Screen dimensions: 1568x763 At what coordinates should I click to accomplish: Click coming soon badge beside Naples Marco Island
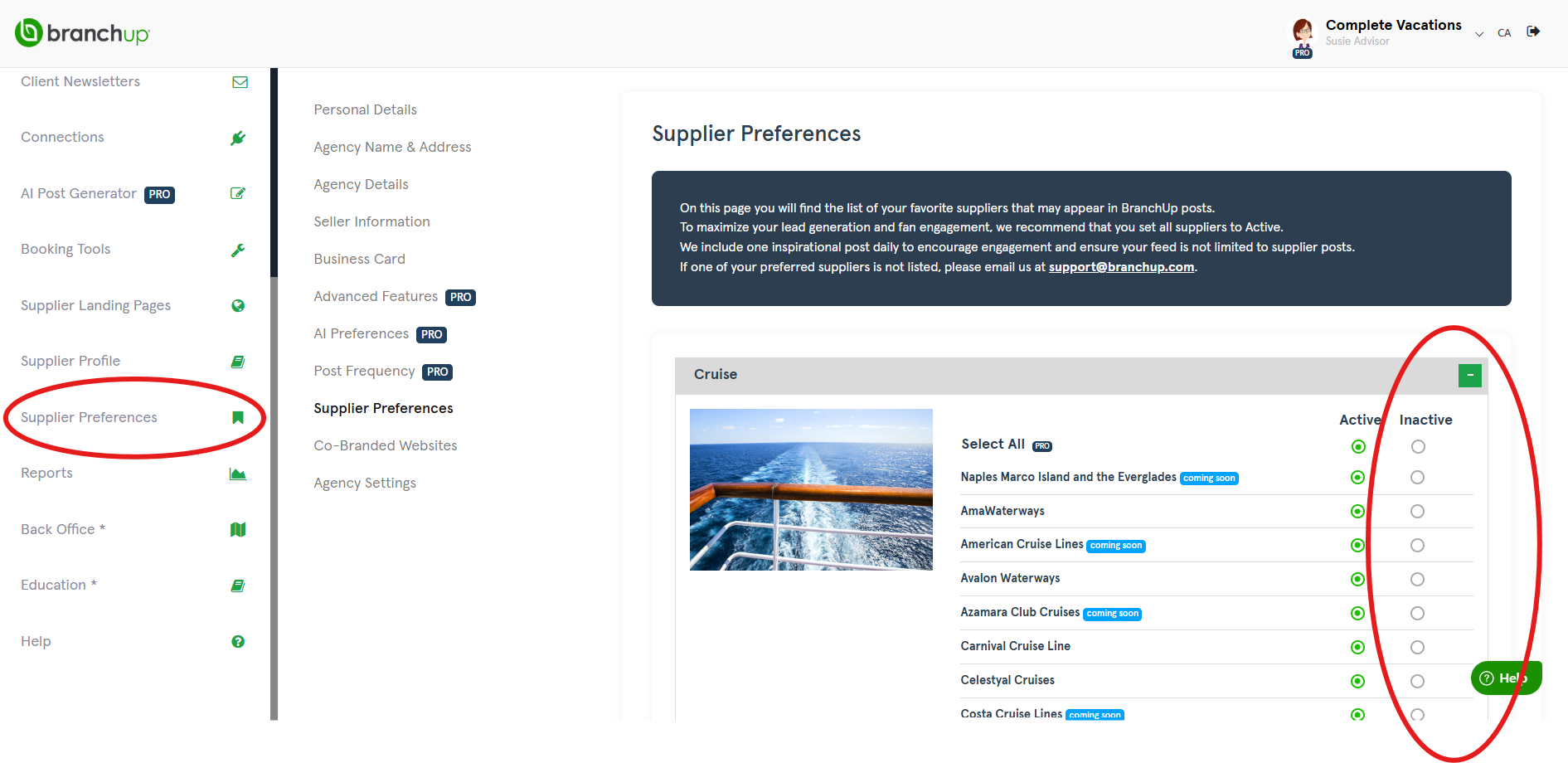(x=1209, y=479)
